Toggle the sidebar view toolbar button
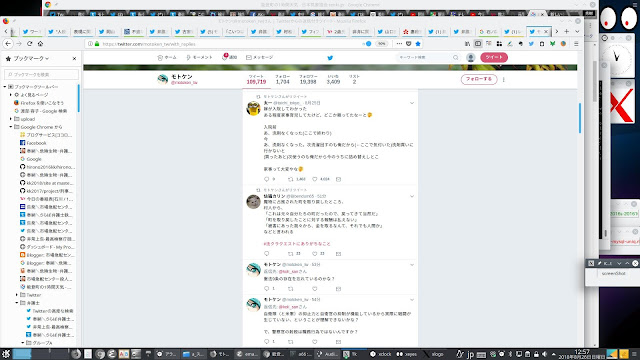Image resolution: width=640 pixels, height=360 pixels. [478, 44]
